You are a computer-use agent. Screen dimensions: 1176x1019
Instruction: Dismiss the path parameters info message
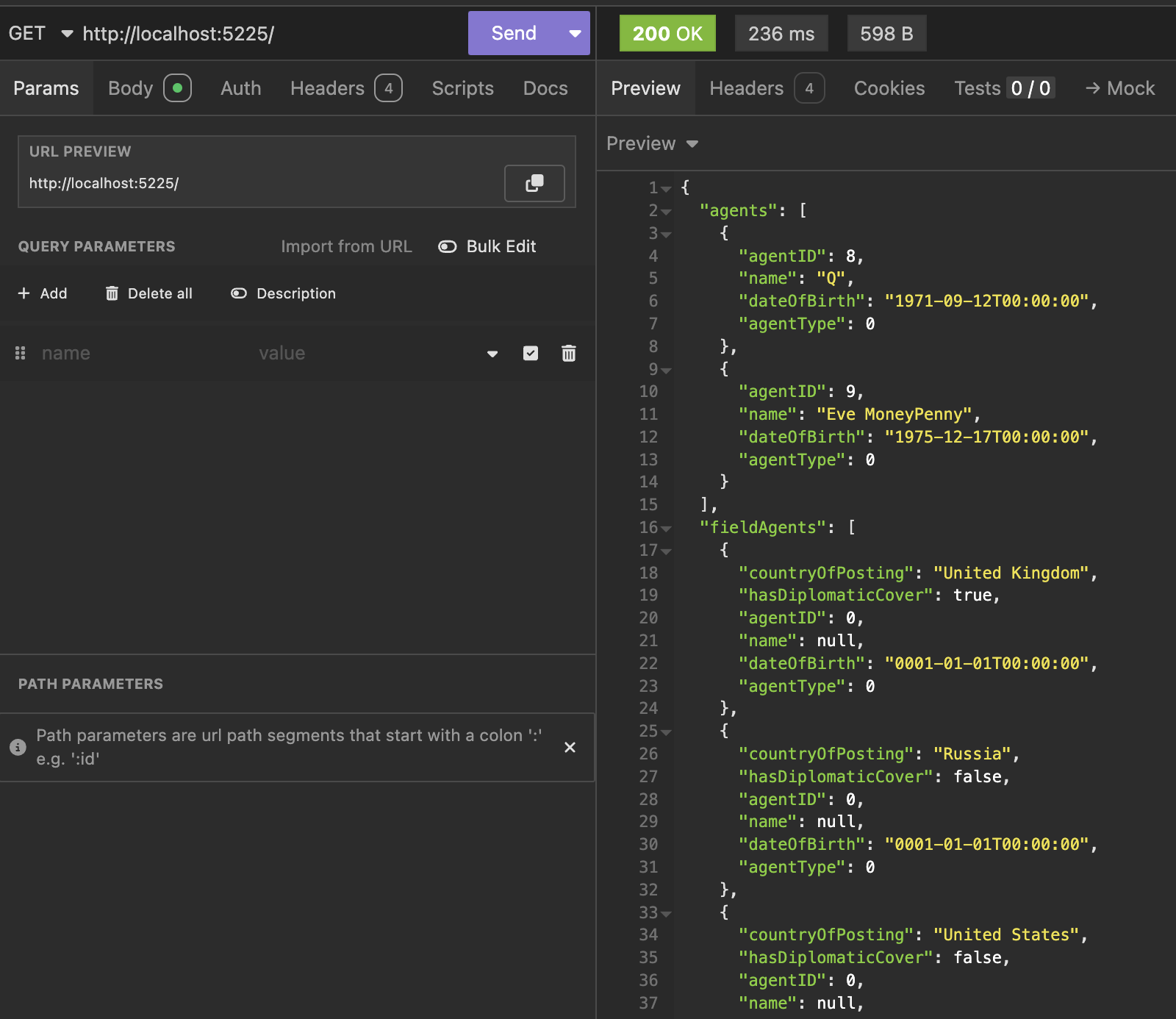(570, 747)
